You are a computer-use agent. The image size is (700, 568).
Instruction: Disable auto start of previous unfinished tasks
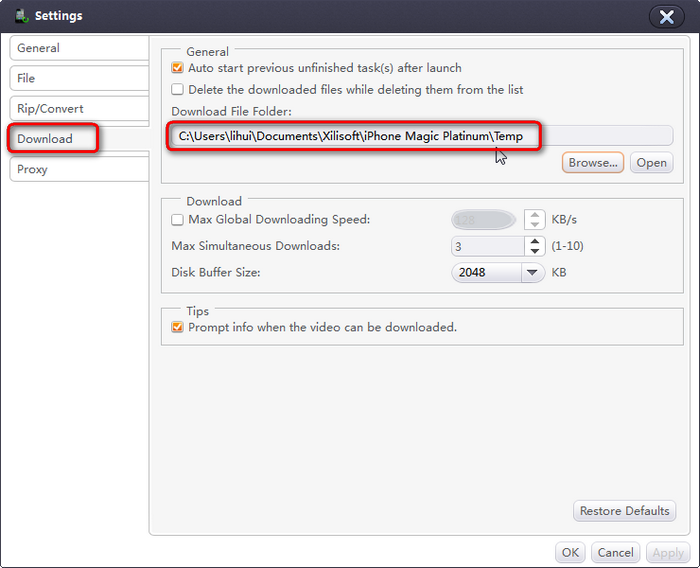[x=178, y=68]
